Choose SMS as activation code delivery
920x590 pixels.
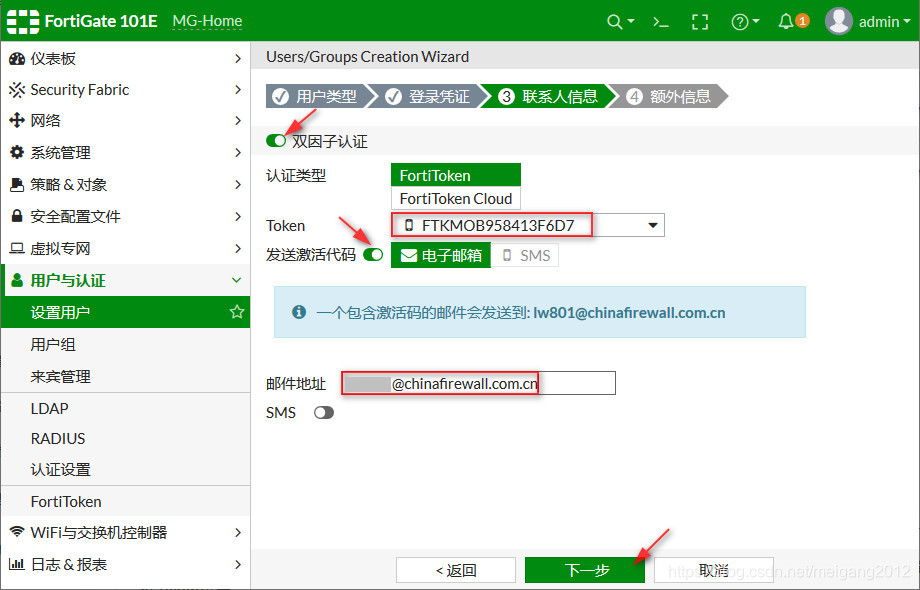point(525,255)
